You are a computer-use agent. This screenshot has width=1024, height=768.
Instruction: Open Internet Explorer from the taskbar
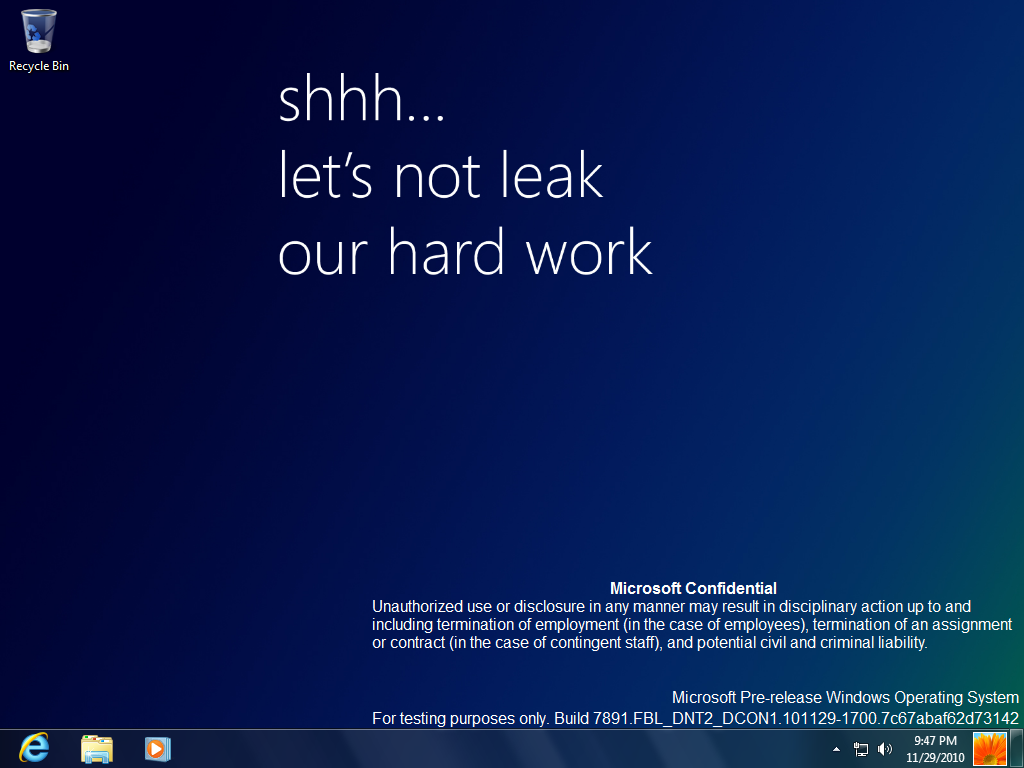pos(33,748)
